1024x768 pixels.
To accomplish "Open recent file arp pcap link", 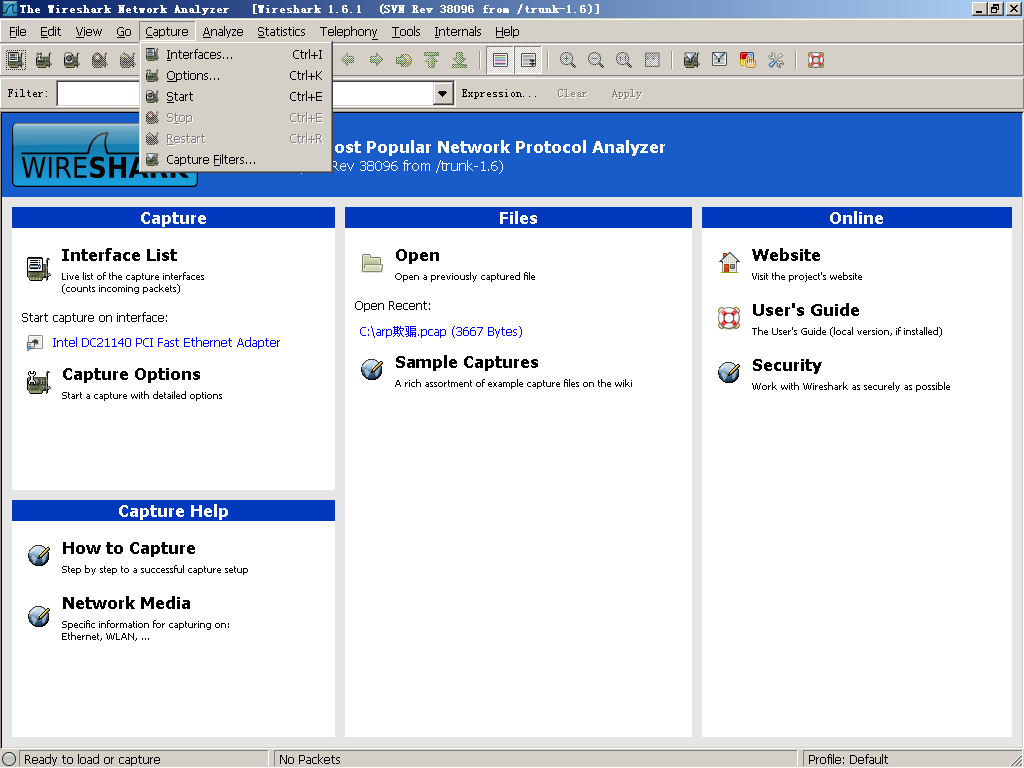I will click(x=440, y=332).
